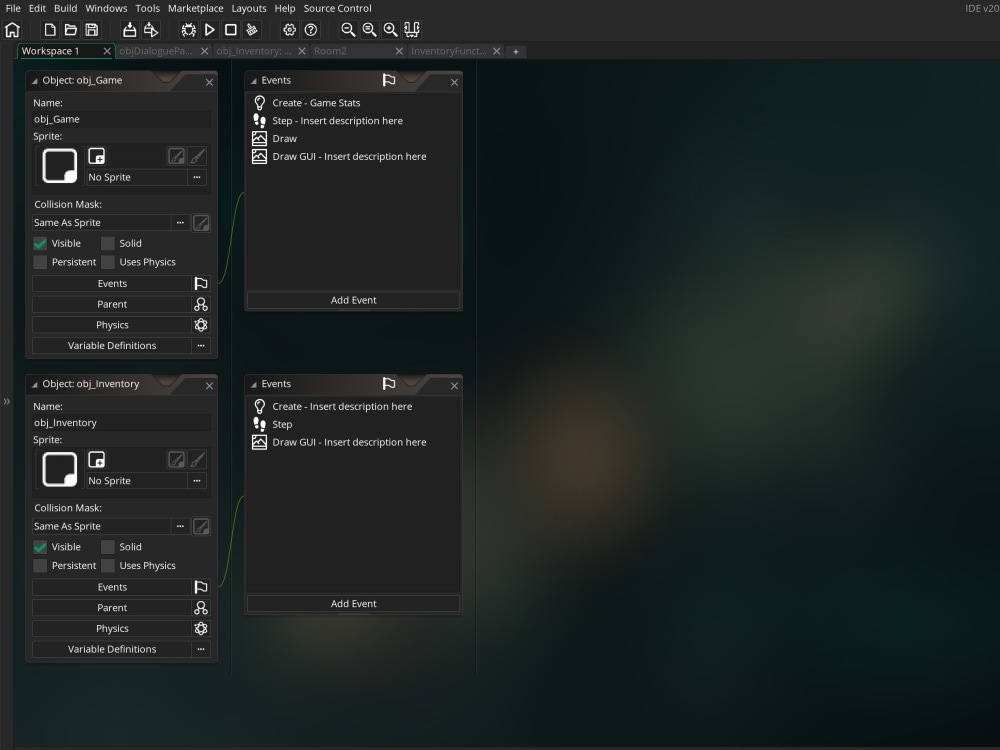Switch to the InventoryFunct... tab
The width and height of the screenshot is (1000, 750).
pos(448,51)
